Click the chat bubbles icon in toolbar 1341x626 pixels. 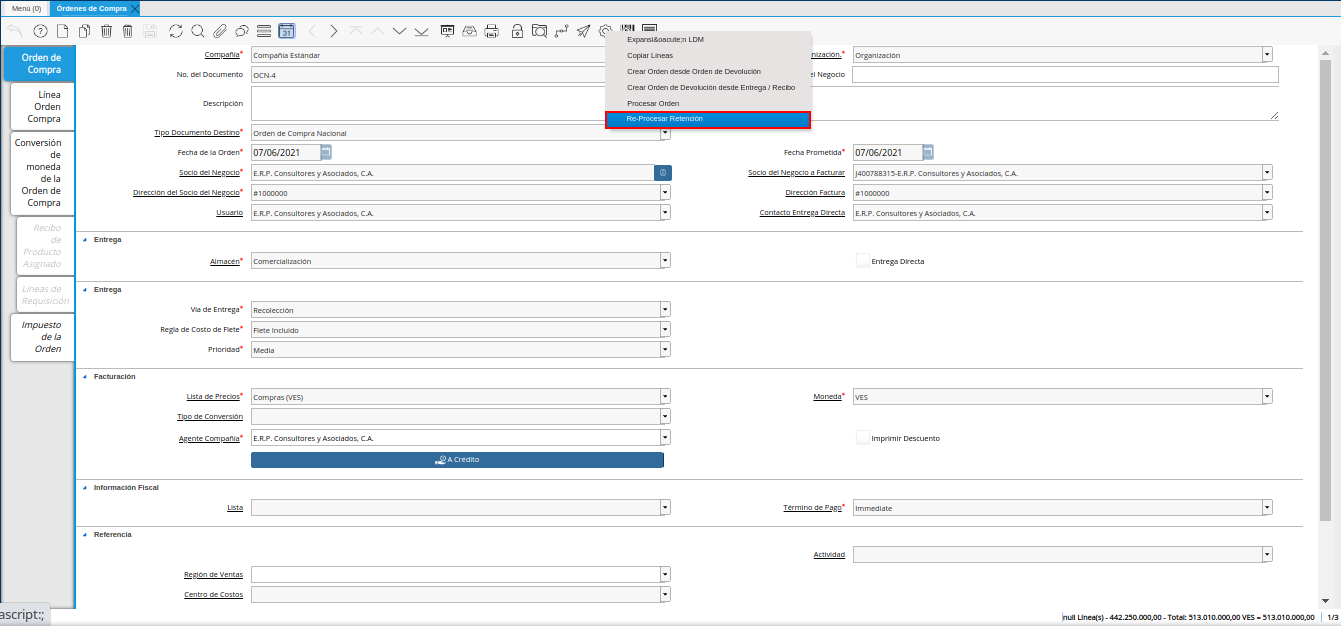pyautogui.click(x=241, y=31)
